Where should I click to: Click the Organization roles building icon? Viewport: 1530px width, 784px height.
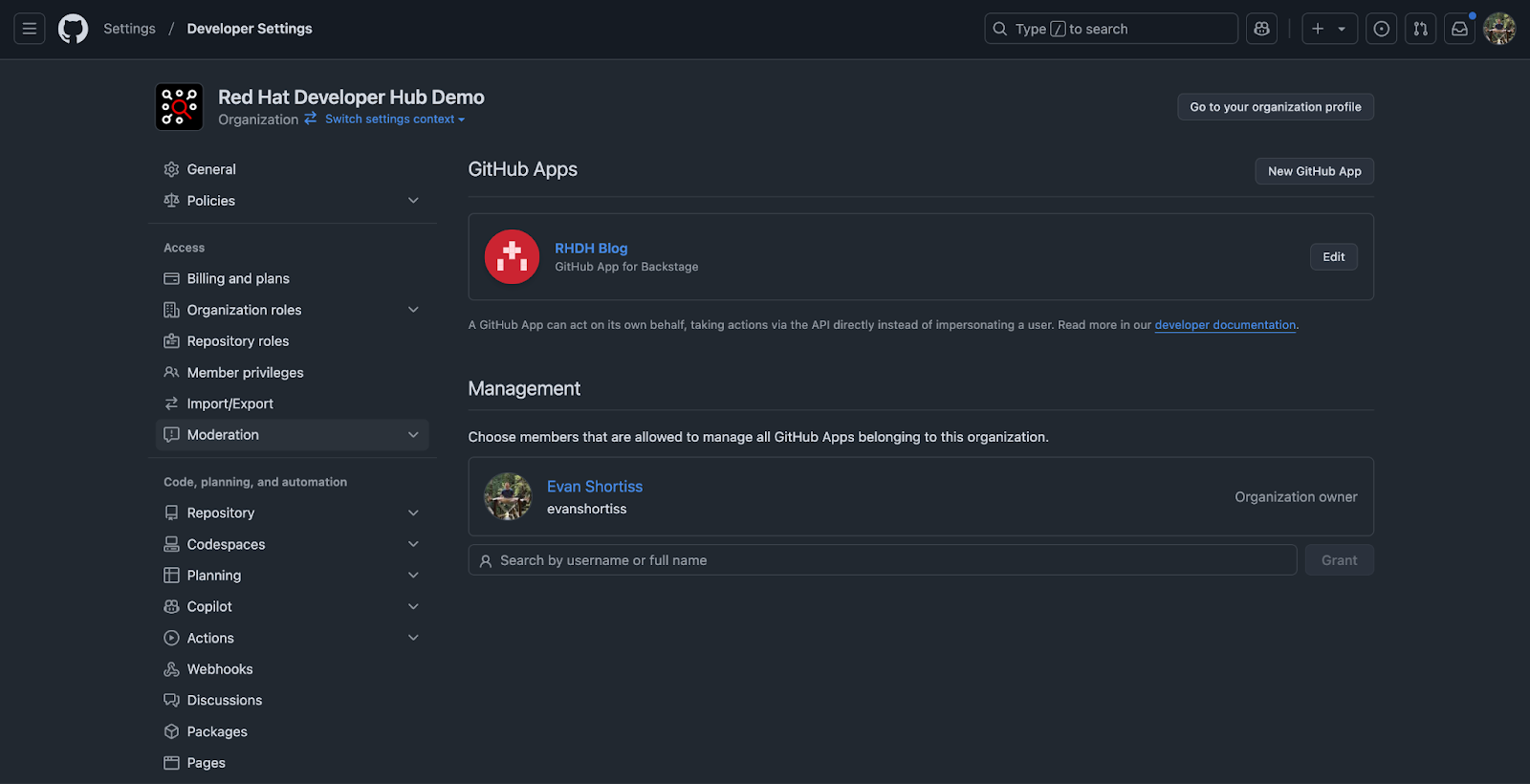tap(171, 310)
